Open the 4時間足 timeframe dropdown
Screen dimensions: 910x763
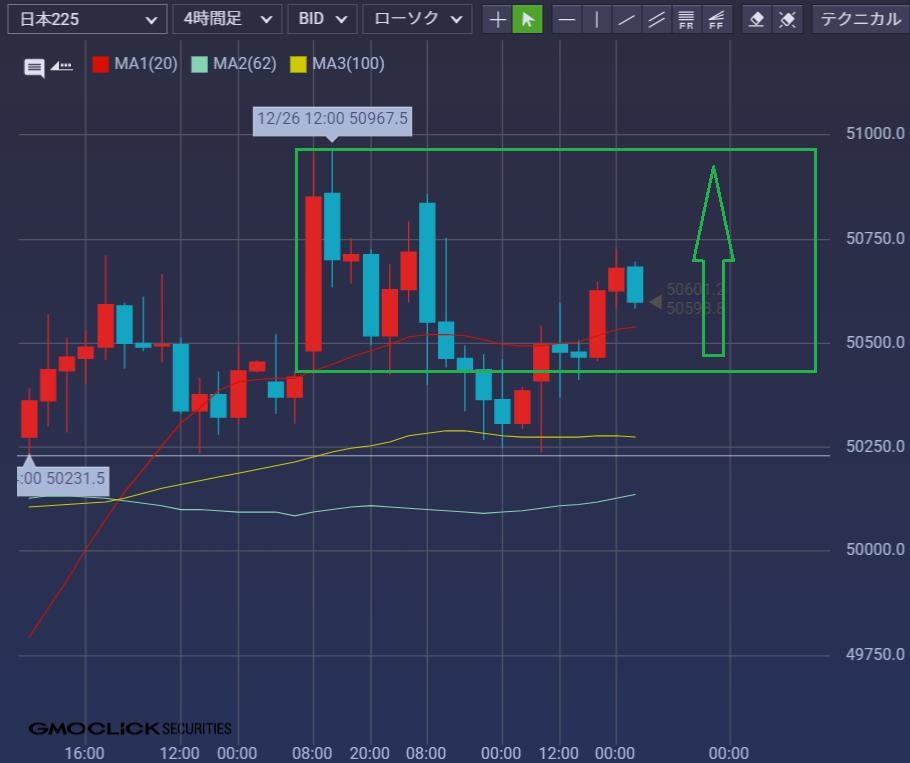(x=226, y=19)
